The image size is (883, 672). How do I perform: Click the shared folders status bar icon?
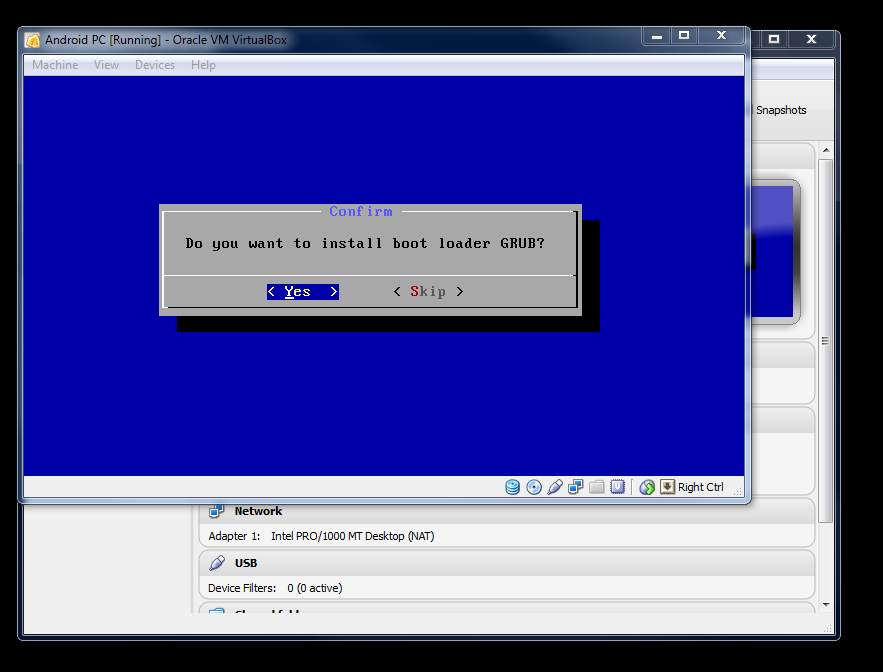596,487
